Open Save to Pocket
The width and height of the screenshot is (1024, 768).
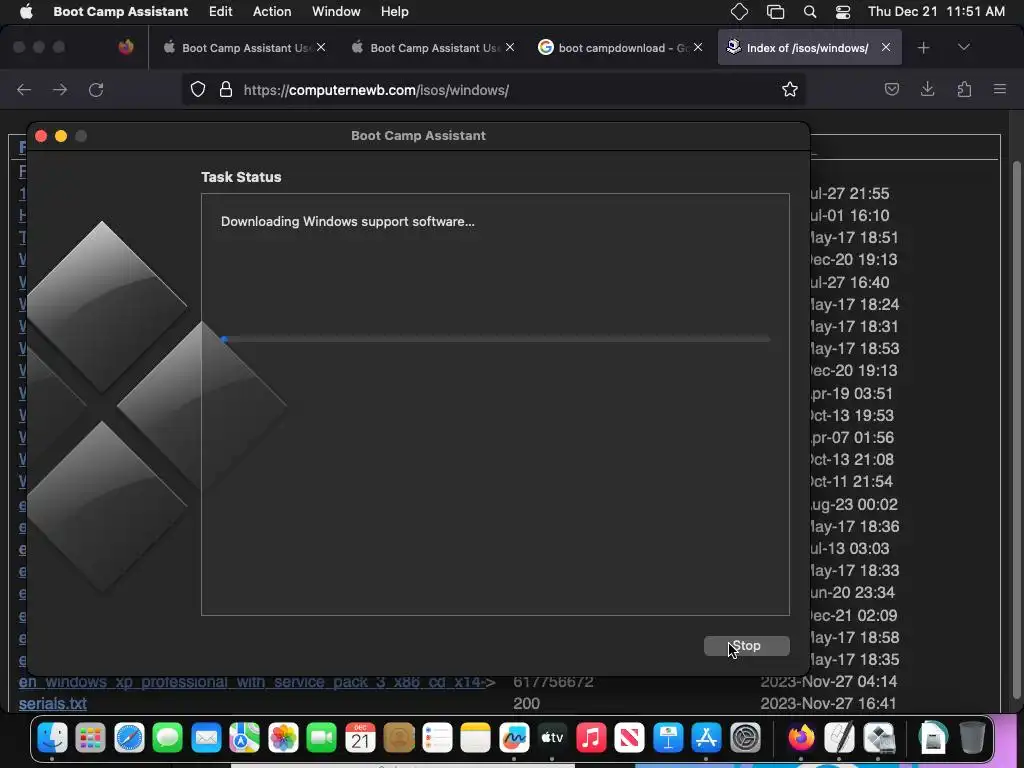point(891,89)
